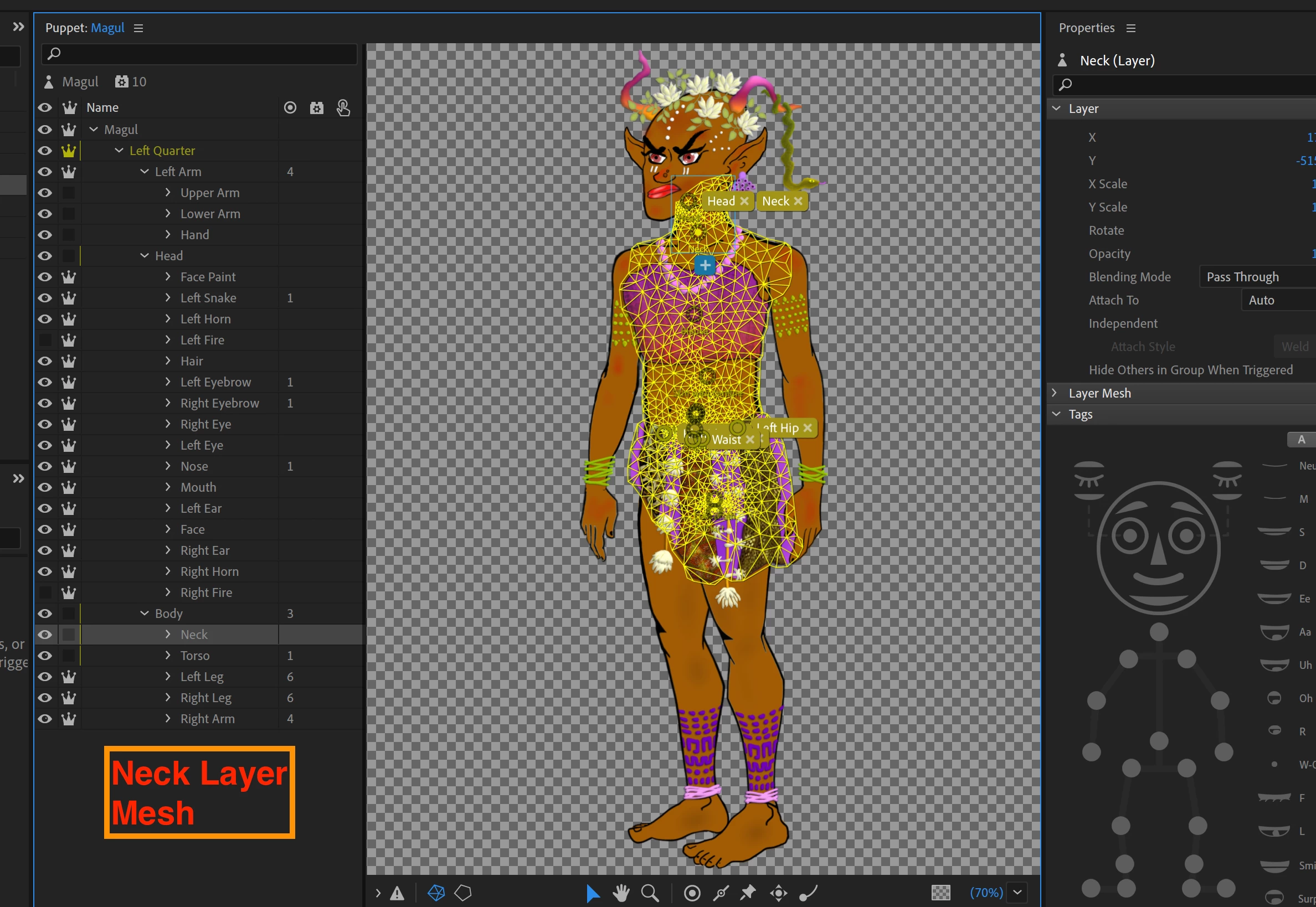Open the Puppet panel menu
The width and height of the screenshot is (1316, 907).
tap(138, 28)
